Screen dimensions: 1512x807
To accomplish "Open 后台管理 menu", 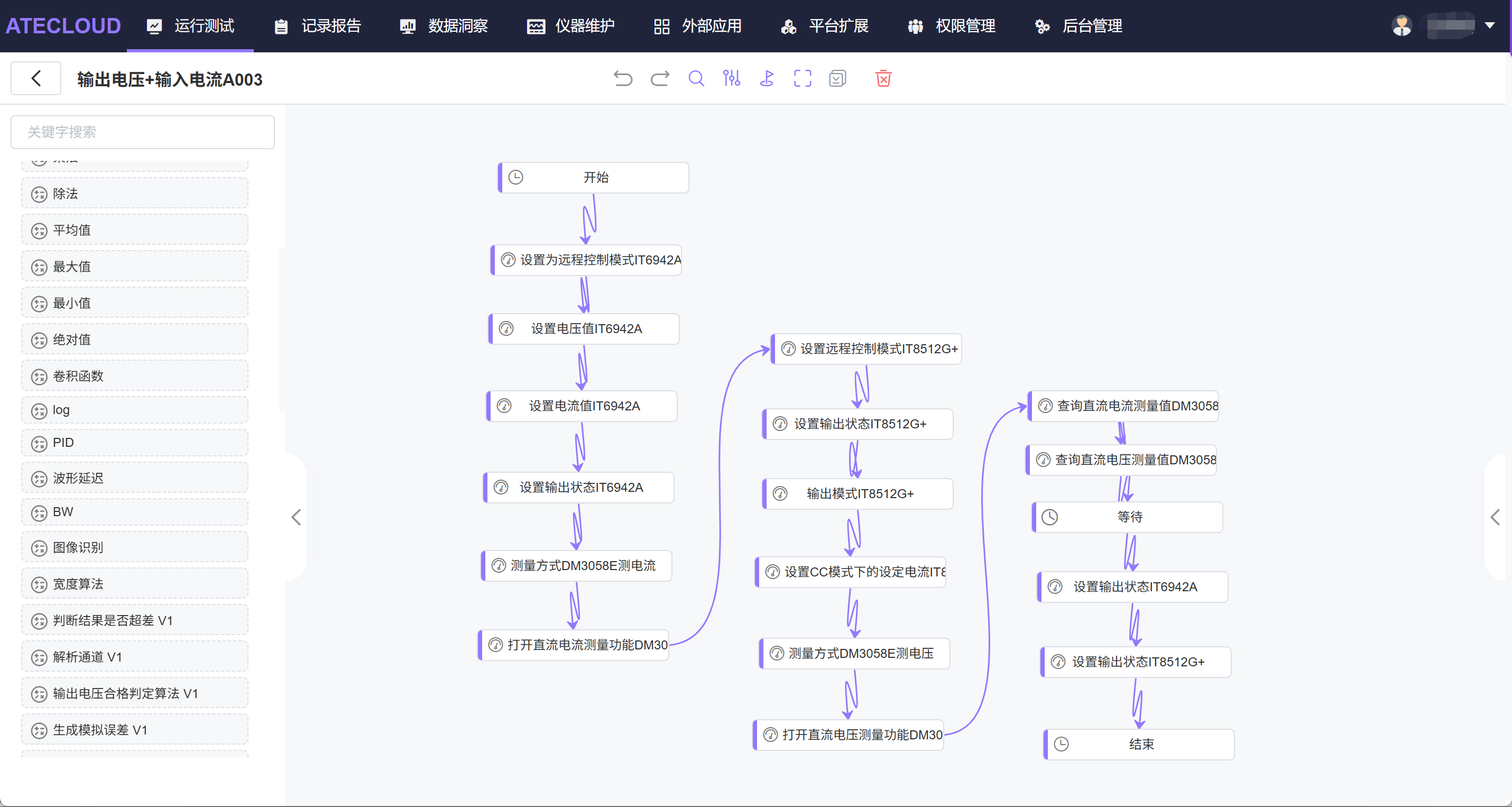I will point(1078,26).
